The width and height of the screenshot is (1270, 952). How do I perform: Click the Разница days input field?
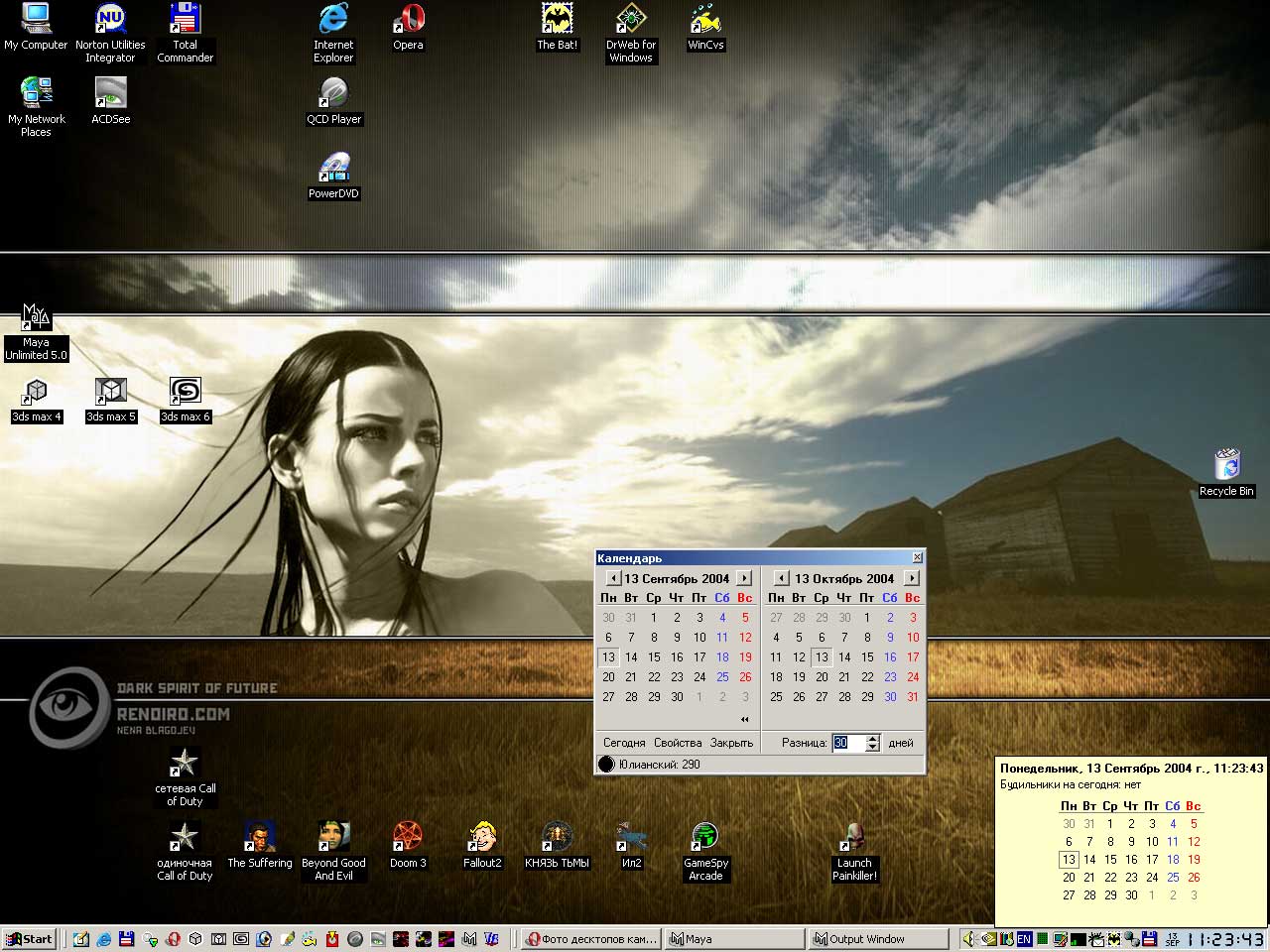coord(847,743)
